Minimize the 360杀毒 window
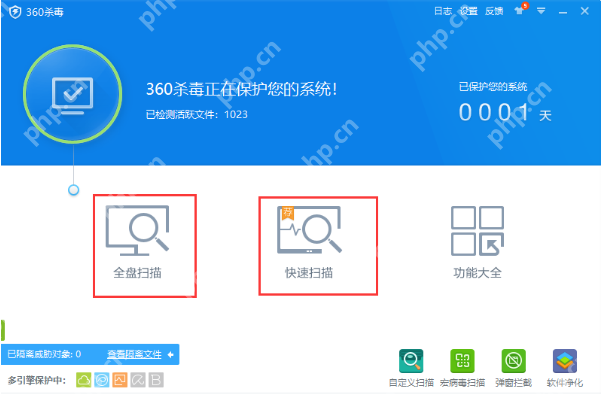605x394 pixels. 563,12
